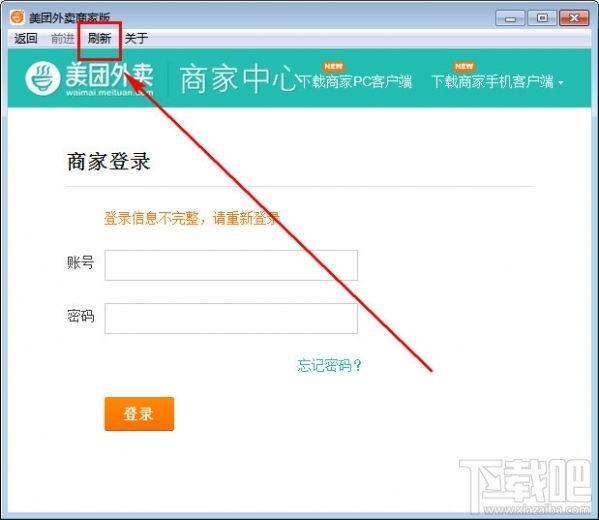Click the 商家登录 heading text
Screen dimensions: 599x520
[108, 161]
